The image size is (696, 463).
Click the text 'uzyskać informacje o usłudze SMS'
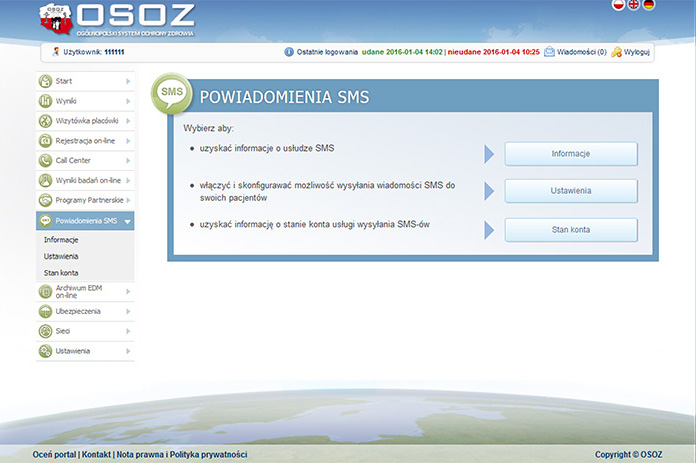pos(267,148)
